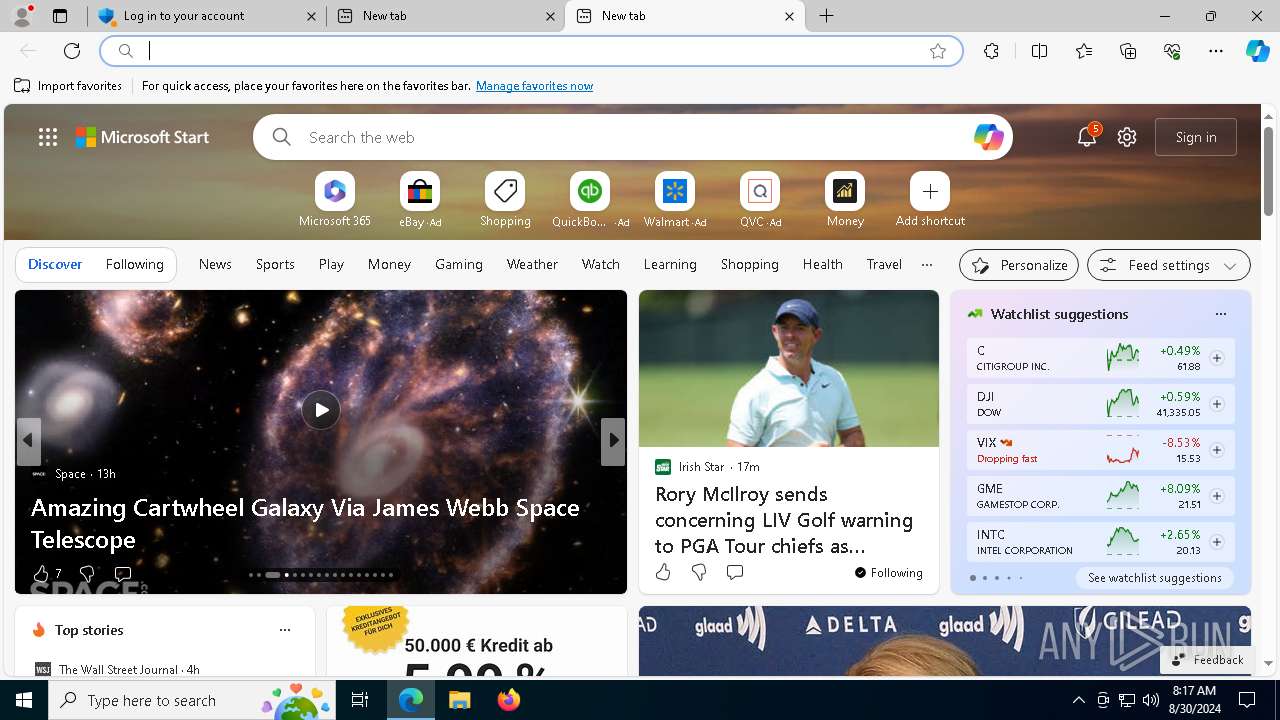The image size is (1280, 720).
Task: Click the browser address bar
Action: point(531,51)
